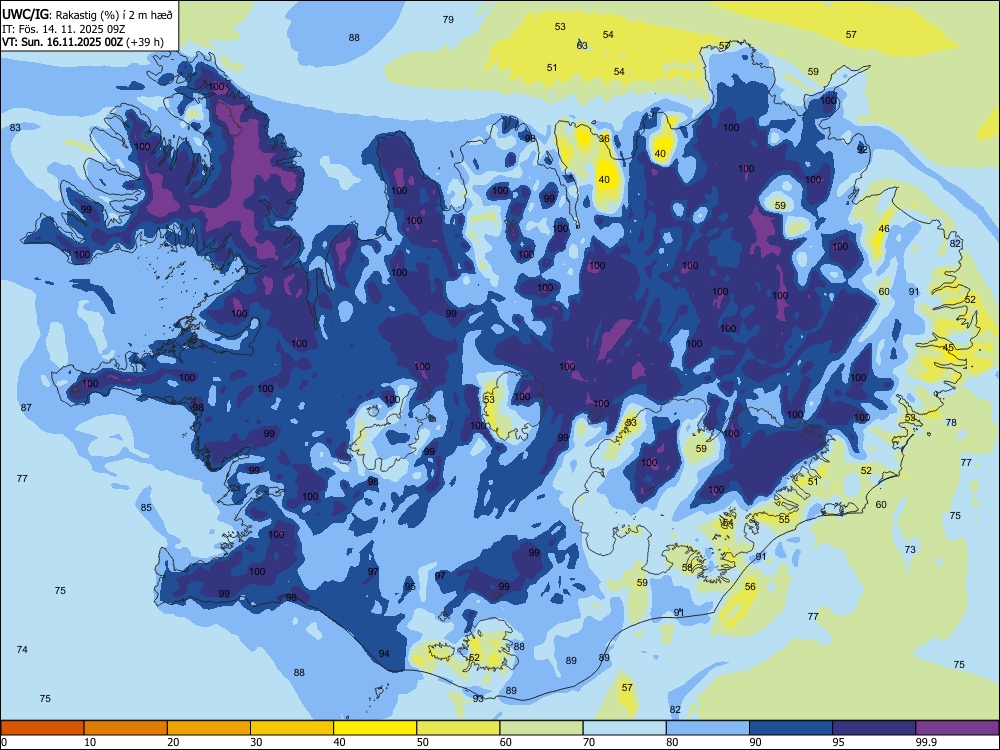Viewport: 1000px width, 750px height.
Task: Click the 90–95 blue legend swatch
Action: [791, 728]
